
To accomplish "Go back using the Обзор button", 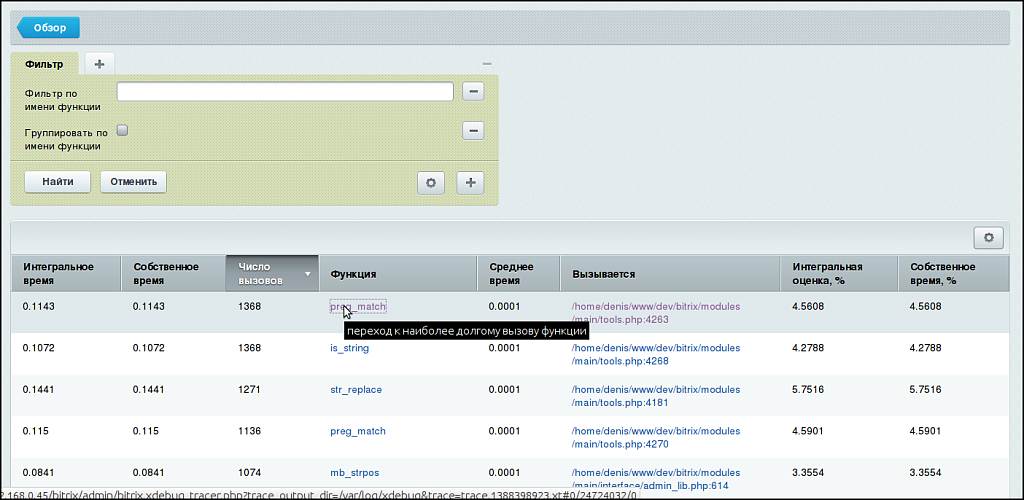I will click(x=48, y=28).
